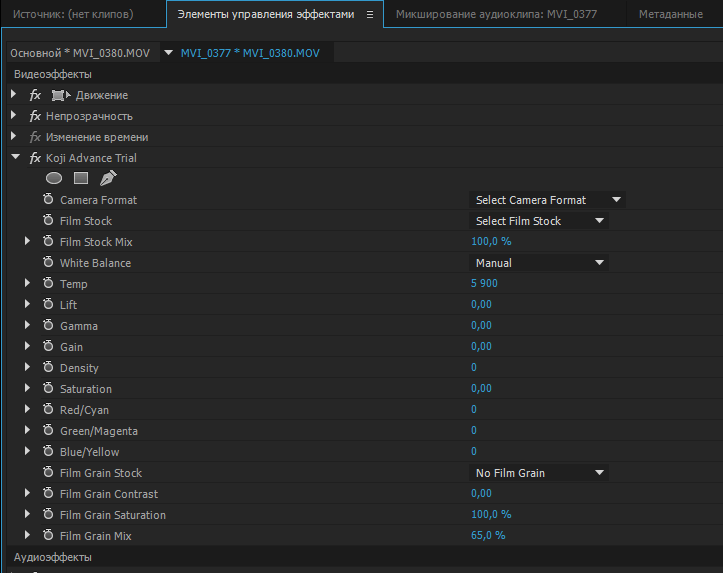Open the effect controls panel menu icon
This screenshot has height=573, width=723.
tap(370, 15)
